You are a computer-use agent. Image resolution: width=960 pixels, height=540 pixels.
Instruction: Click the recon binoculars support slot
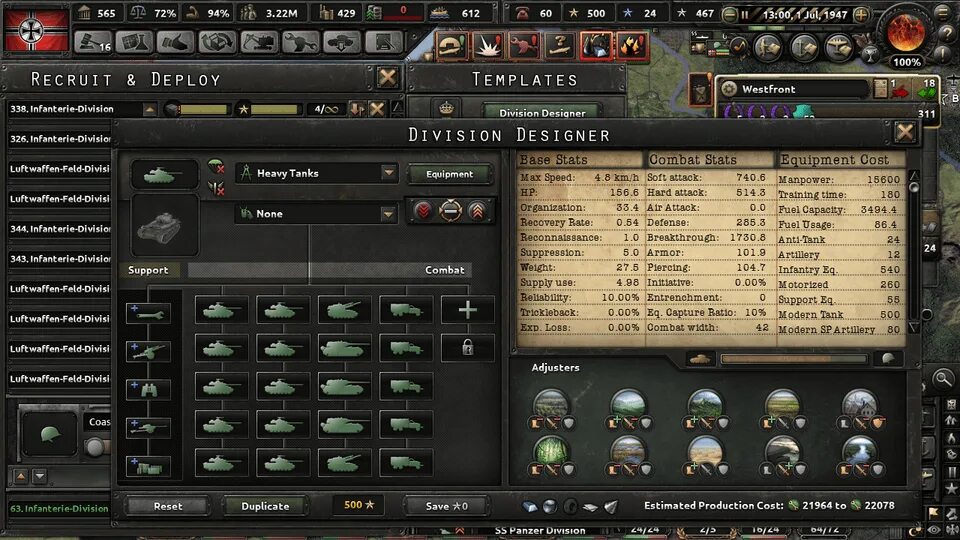(x=148, y=389)
